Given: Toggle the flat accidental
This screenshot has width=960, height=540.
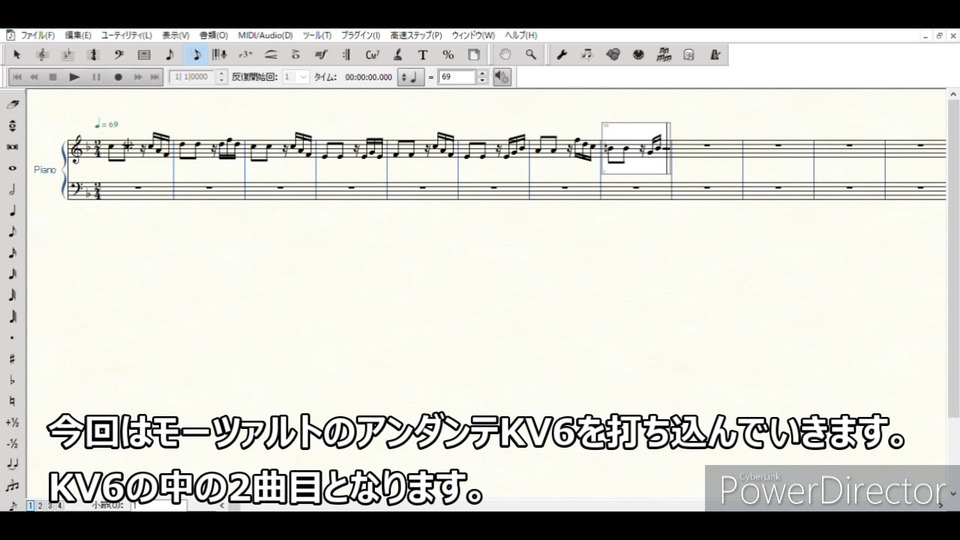Looking at the screenshot, I should [x=12, y=380].
